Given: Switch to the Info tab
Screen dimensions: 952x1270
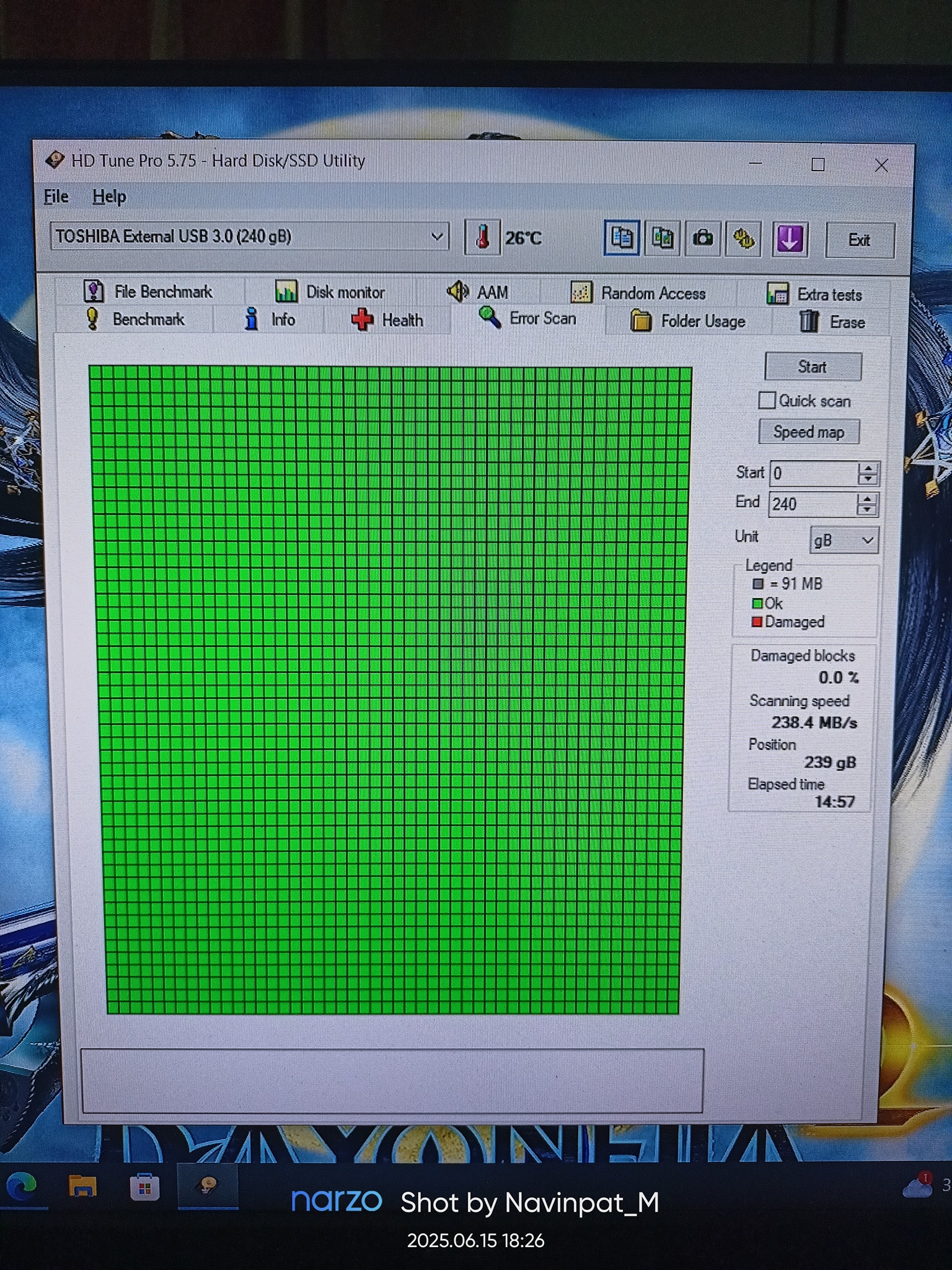Looking at the screenshot, I should [x=270, y=319].
